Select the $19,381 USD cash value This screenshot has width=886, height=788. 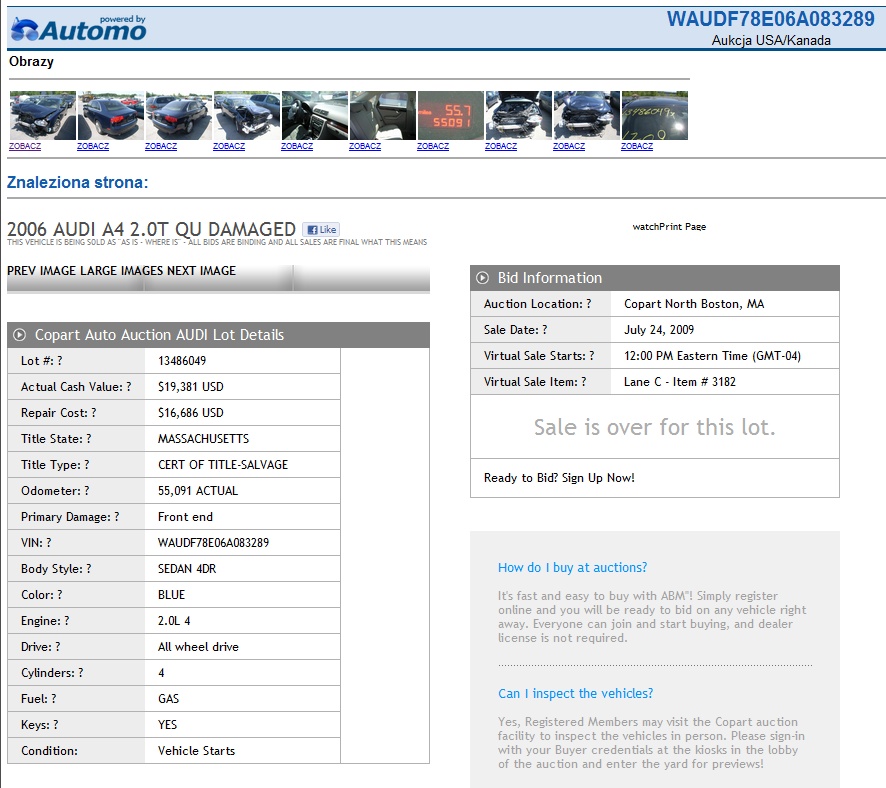pyautogui.click(x=190, y=387)
